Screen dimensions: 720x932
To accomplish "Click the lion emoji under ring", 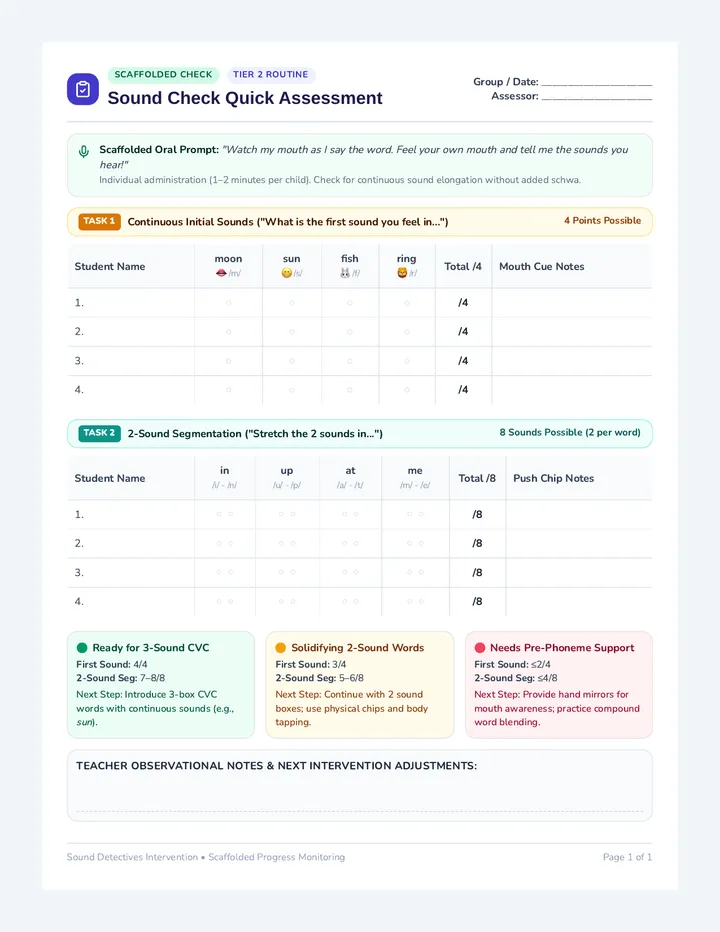I will 402,273.
